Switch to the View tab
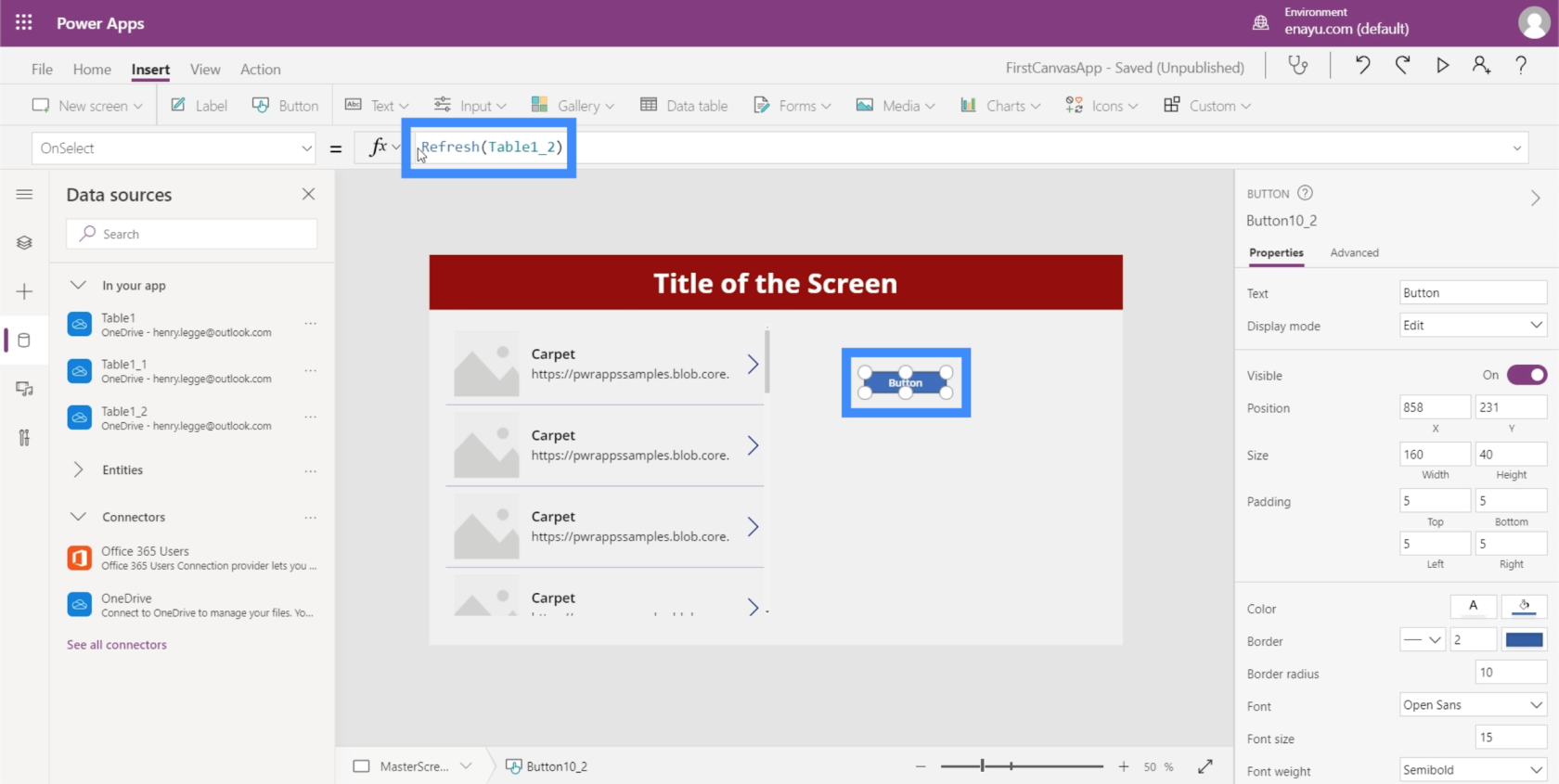The height and width of the screenshot is (784, 1559). pyautogui.click(x=205, y=69)
